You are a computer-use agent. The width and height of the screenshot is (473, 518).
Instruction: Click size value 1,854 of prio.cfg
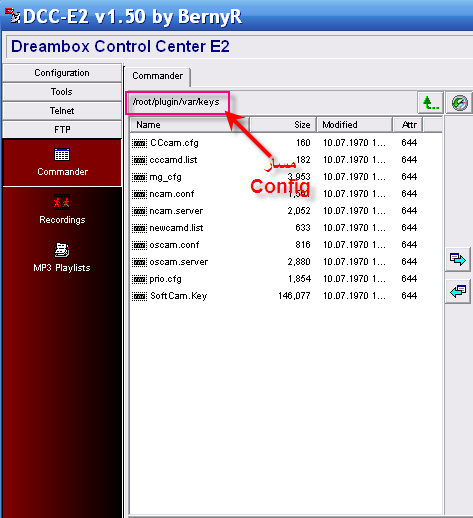pos(299,279)
